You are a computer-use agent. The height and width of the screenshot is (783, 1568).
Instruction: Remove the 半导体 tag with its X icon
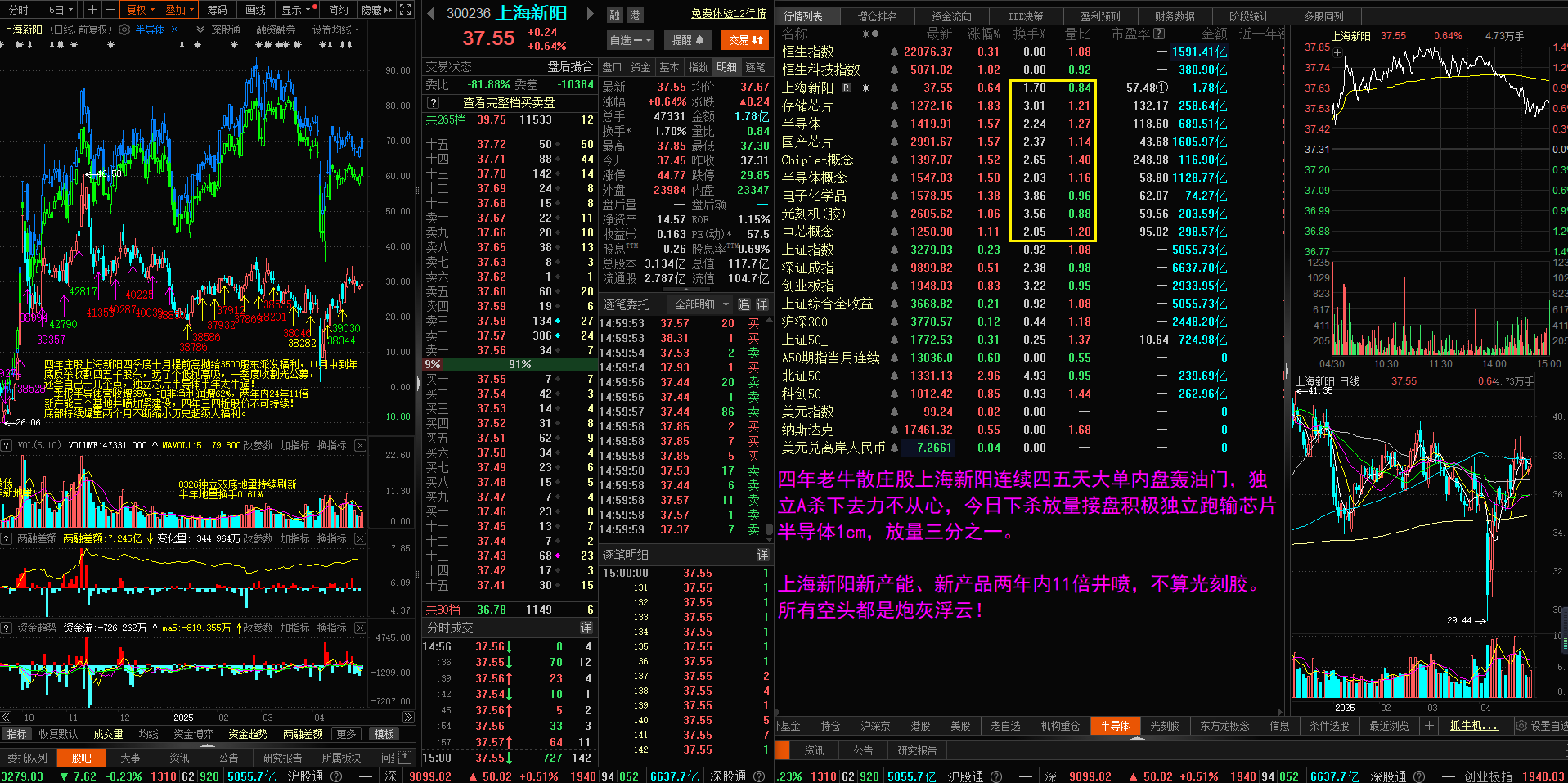(x=173, y=29)
